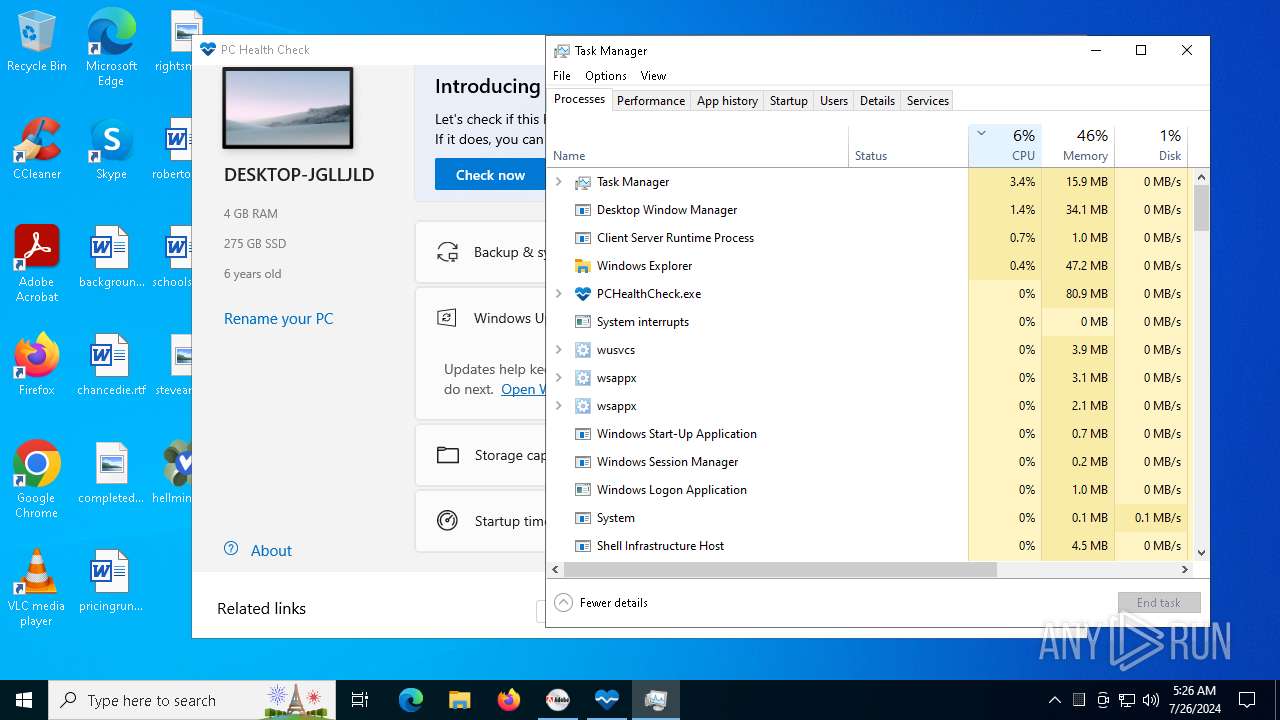
Task: Expand the wusvcs process group
Action: coord(559,350)
